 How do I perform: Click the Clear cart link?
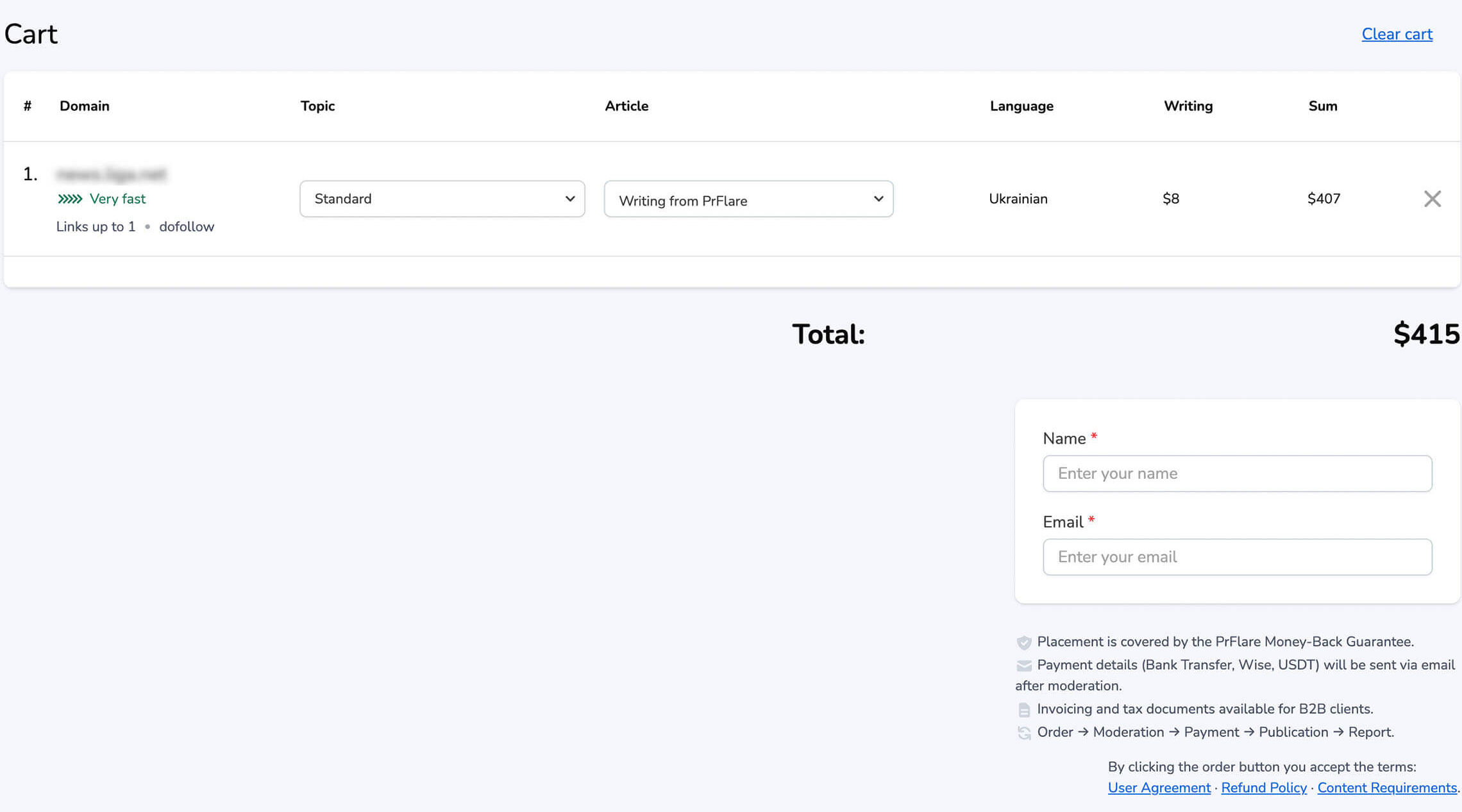(1397, 34)
